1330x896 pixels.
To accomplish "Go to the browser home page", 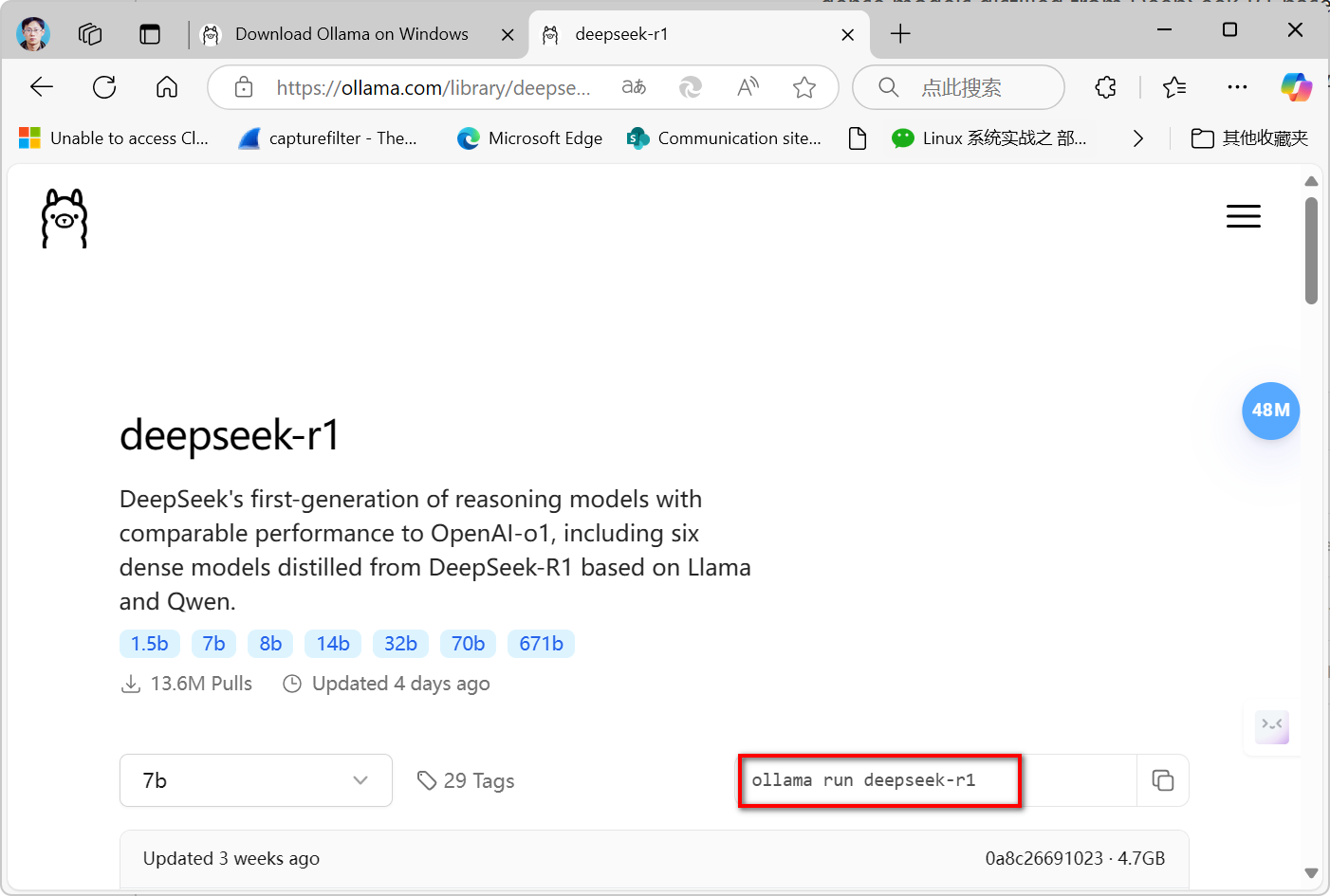I will [x=167, y=87].
